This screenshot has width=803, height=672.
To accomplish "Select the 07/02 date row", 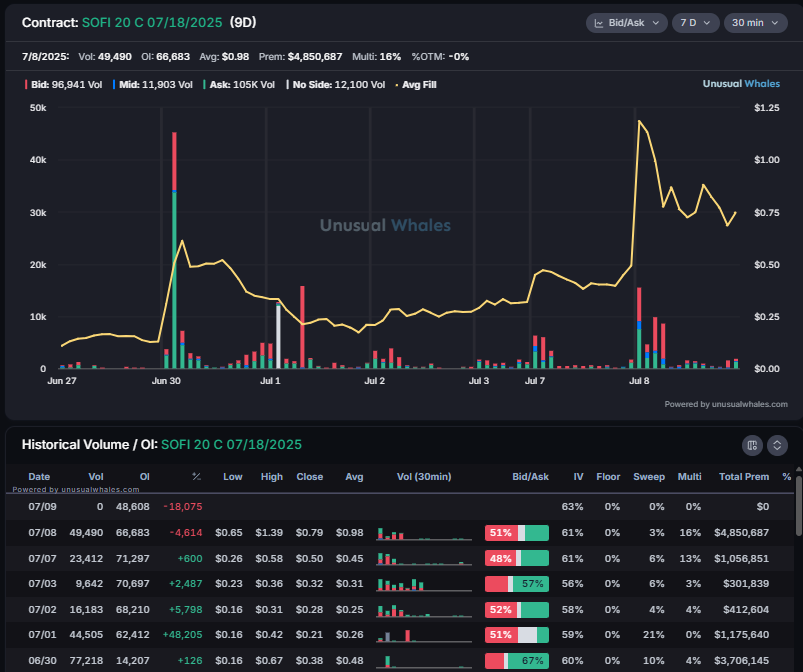I will point(399,610).
